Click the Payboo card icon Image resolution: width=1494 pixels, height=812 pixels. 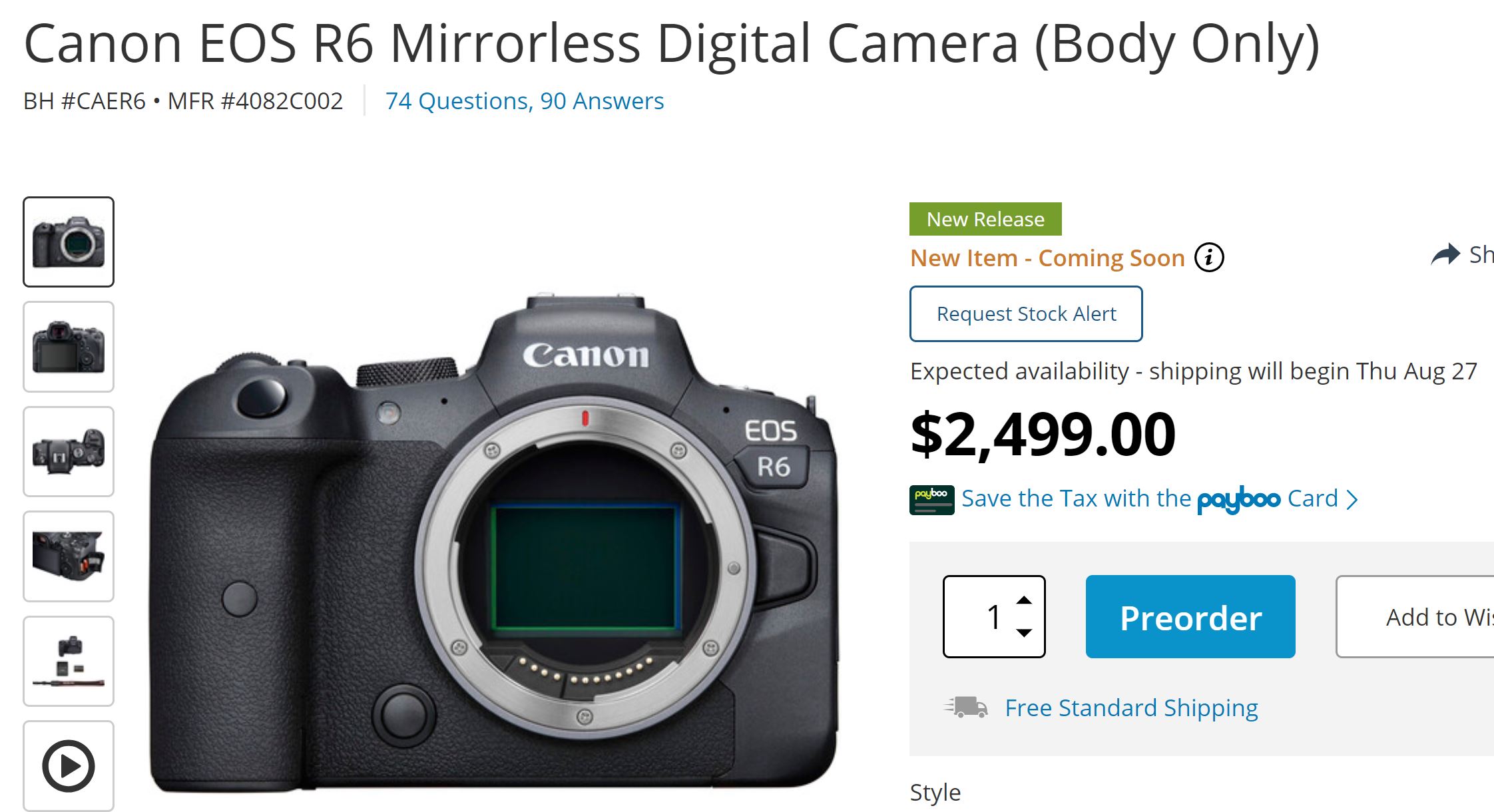[x=931, y=500]
